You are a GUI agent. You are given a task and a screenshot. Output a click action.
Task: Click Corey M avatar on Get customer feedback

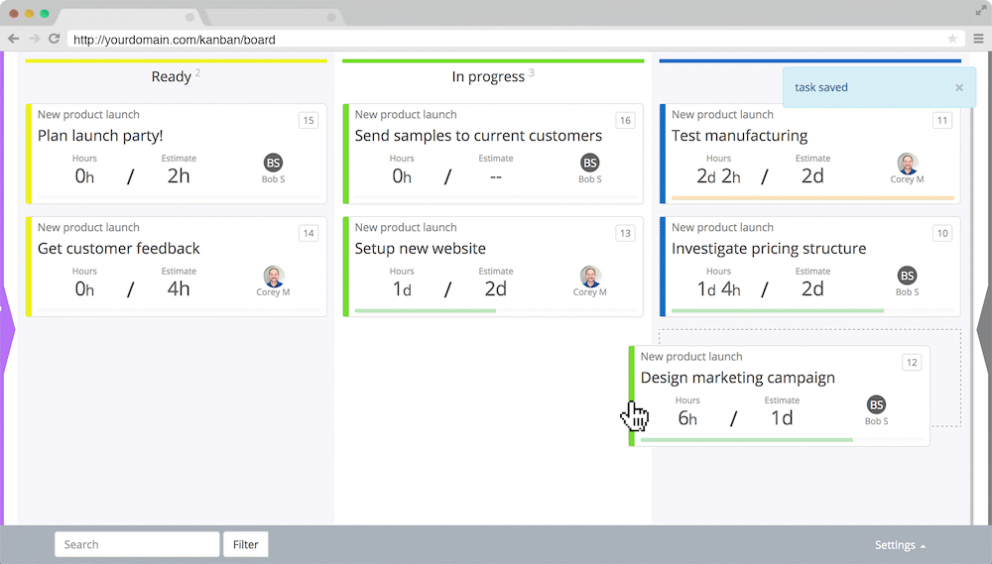pos(273,276)
